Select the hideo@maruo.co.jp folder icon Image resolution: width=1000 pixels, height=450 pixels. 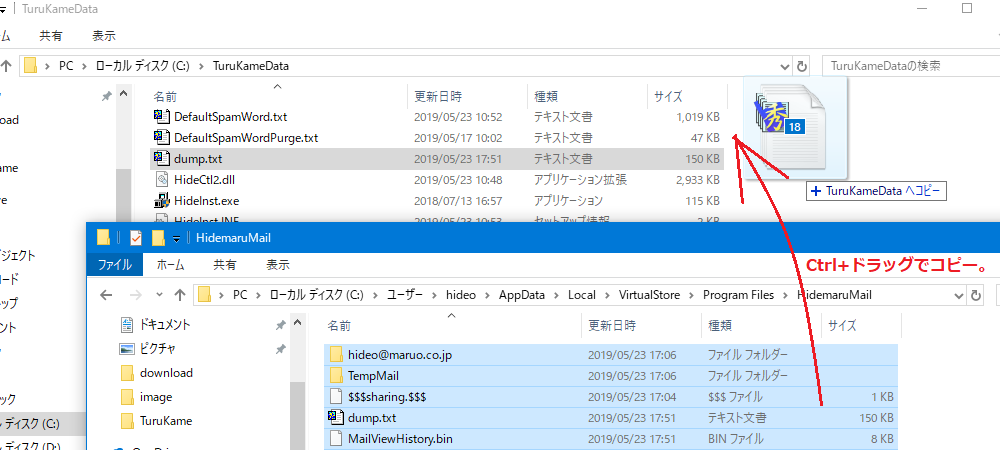[336, 355]
